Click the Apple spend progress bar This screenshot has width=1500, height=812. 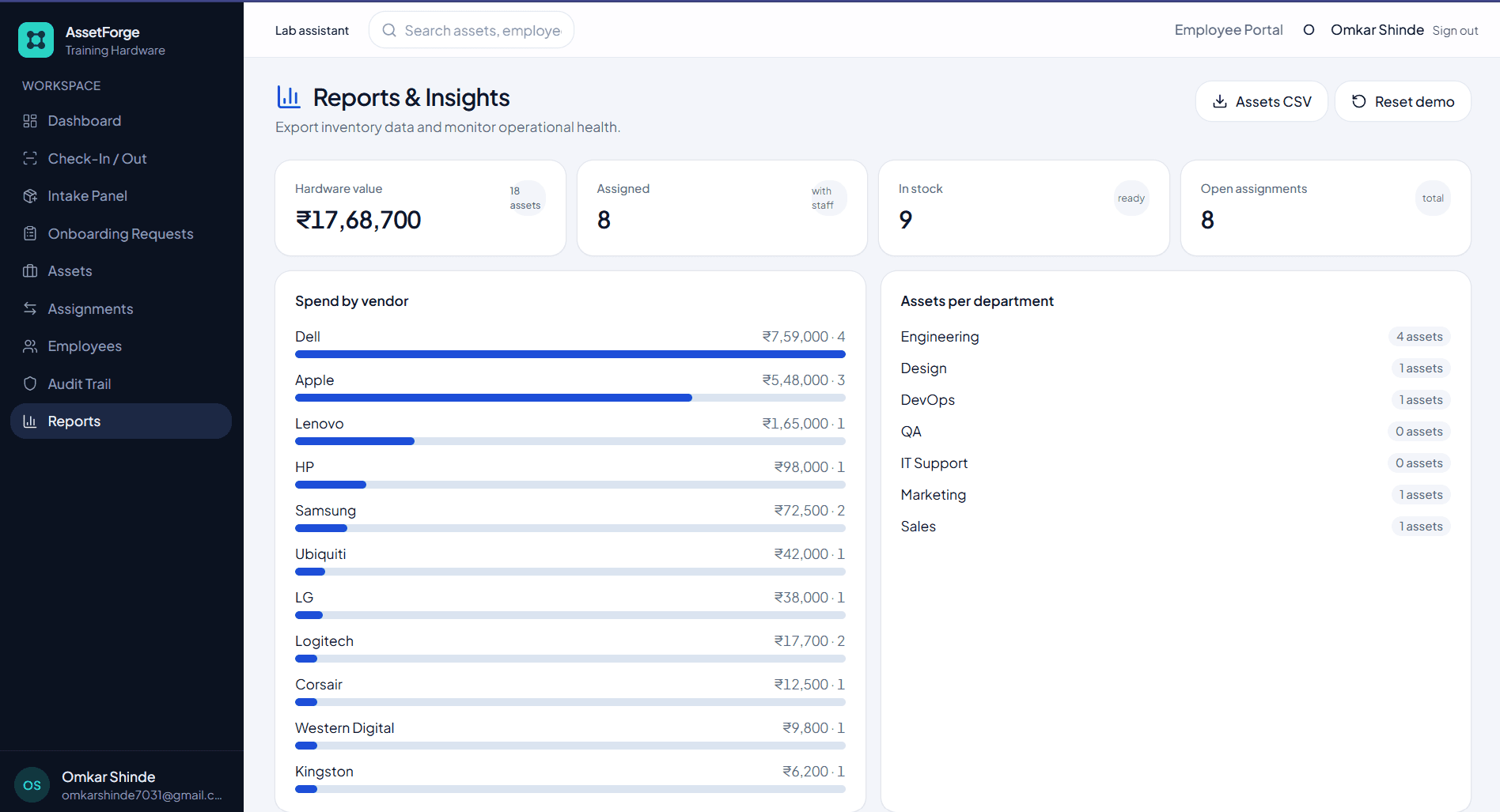[x=570, y=398]
